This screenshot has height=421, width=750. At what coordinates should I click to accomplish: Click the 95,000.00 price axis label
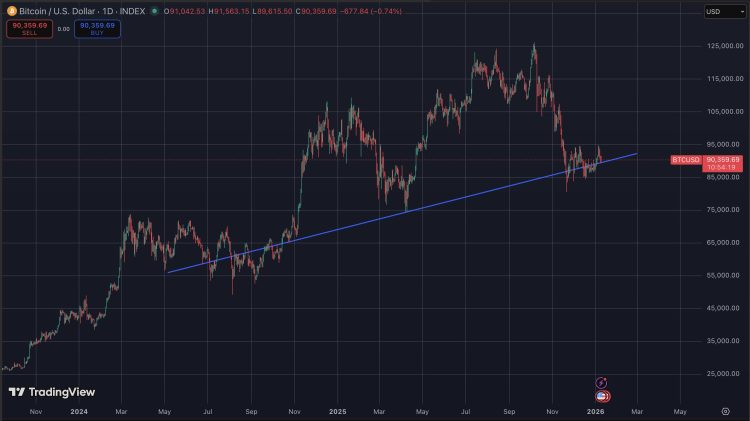click(723, 144)
